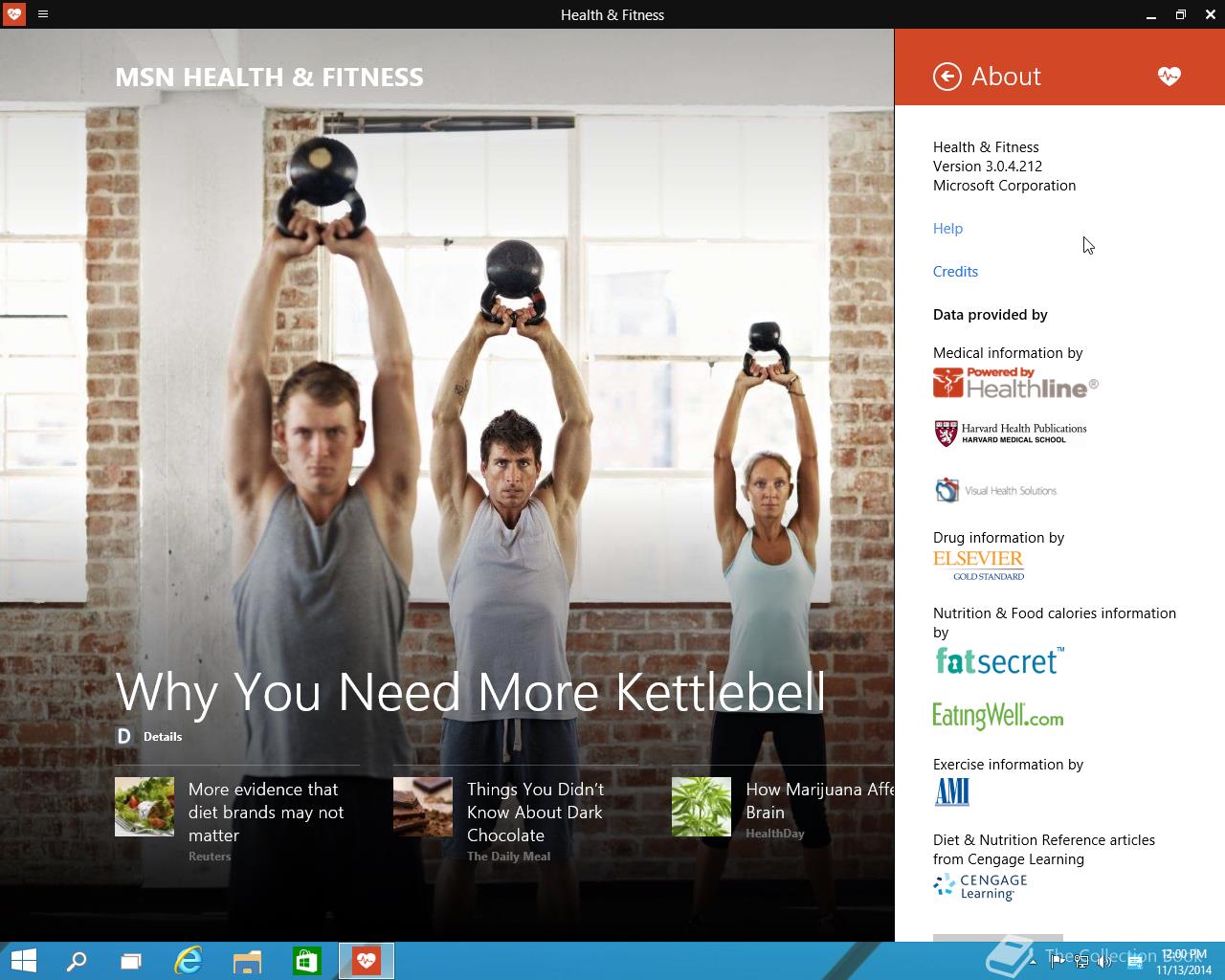The height and width of the screenshot is (980, 1225).
Task: Click the Data provided by heading
Action: pos(990,314)
